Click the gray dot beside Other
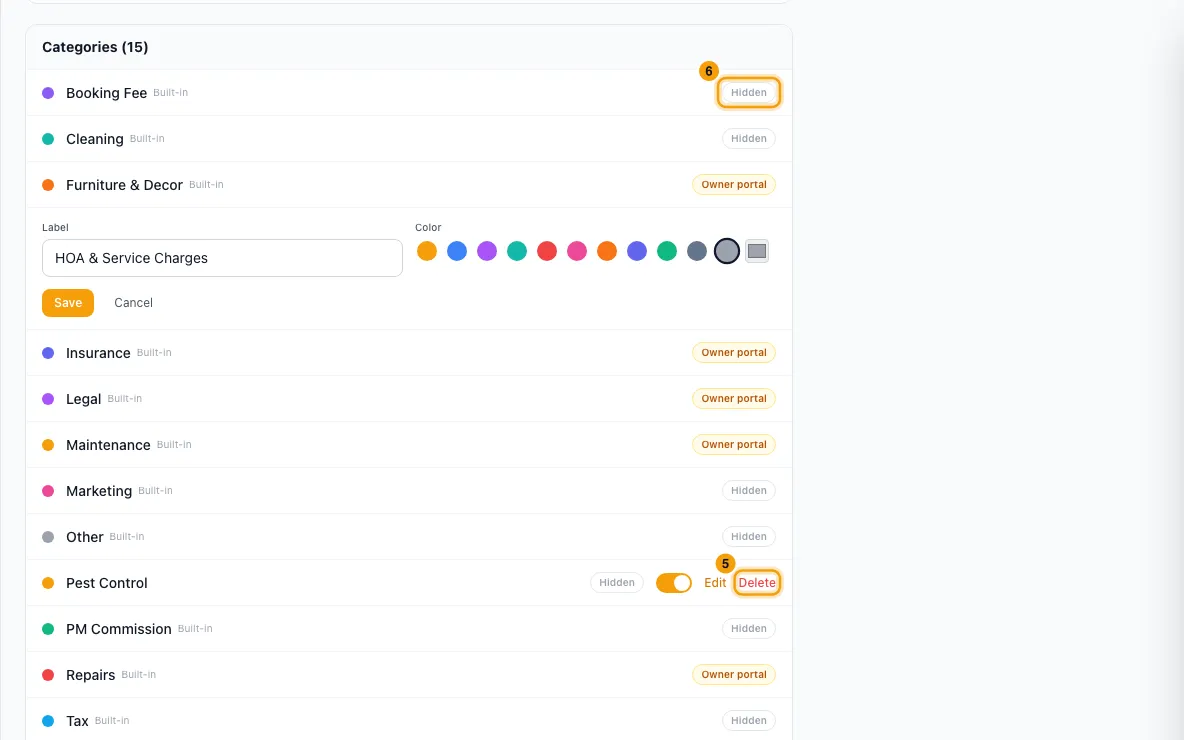 pos(48,537)
